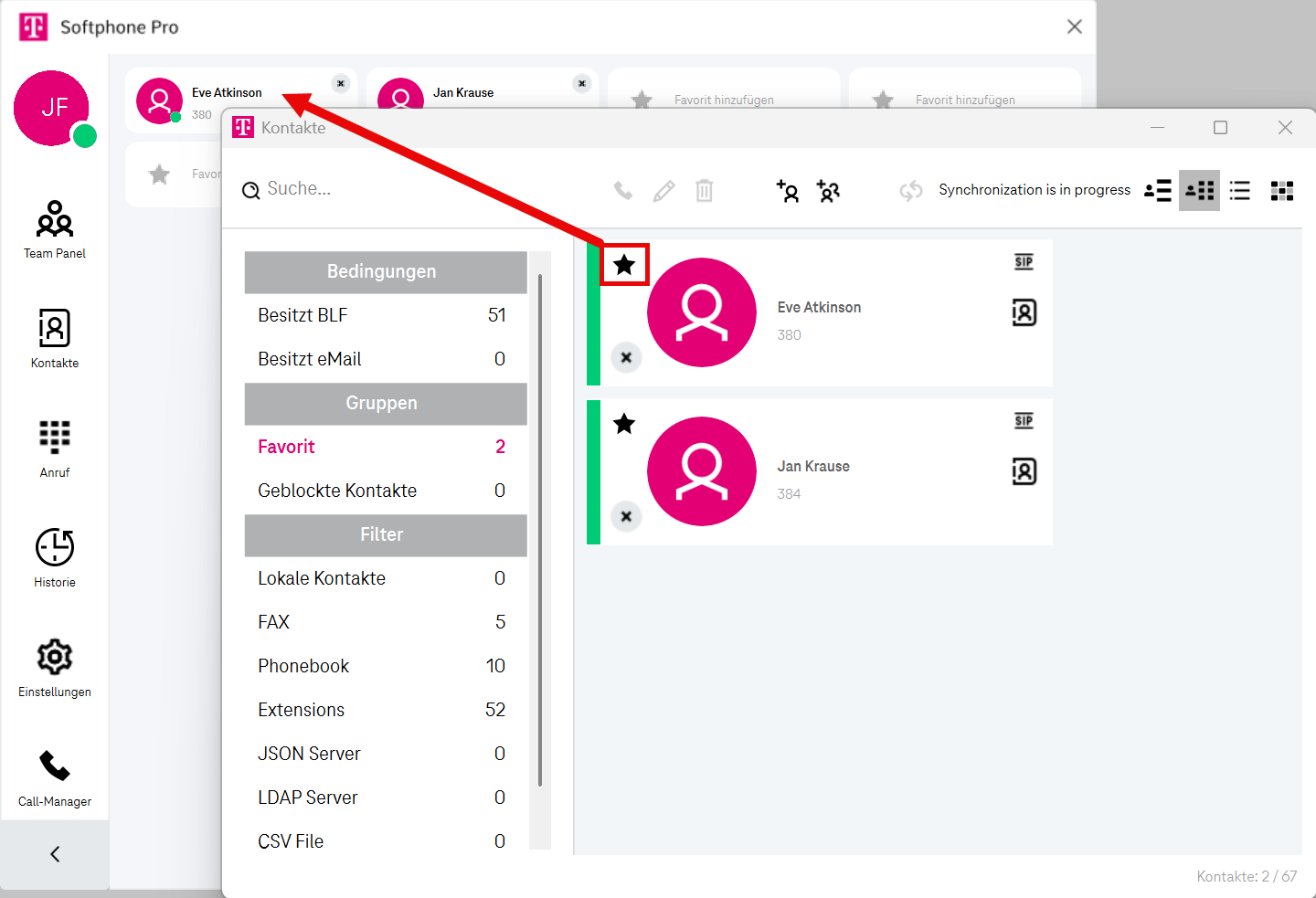Toggle favorite star for Jan Krause
The width and height of the screenshot is (1316, 898).
coord(624,424)
